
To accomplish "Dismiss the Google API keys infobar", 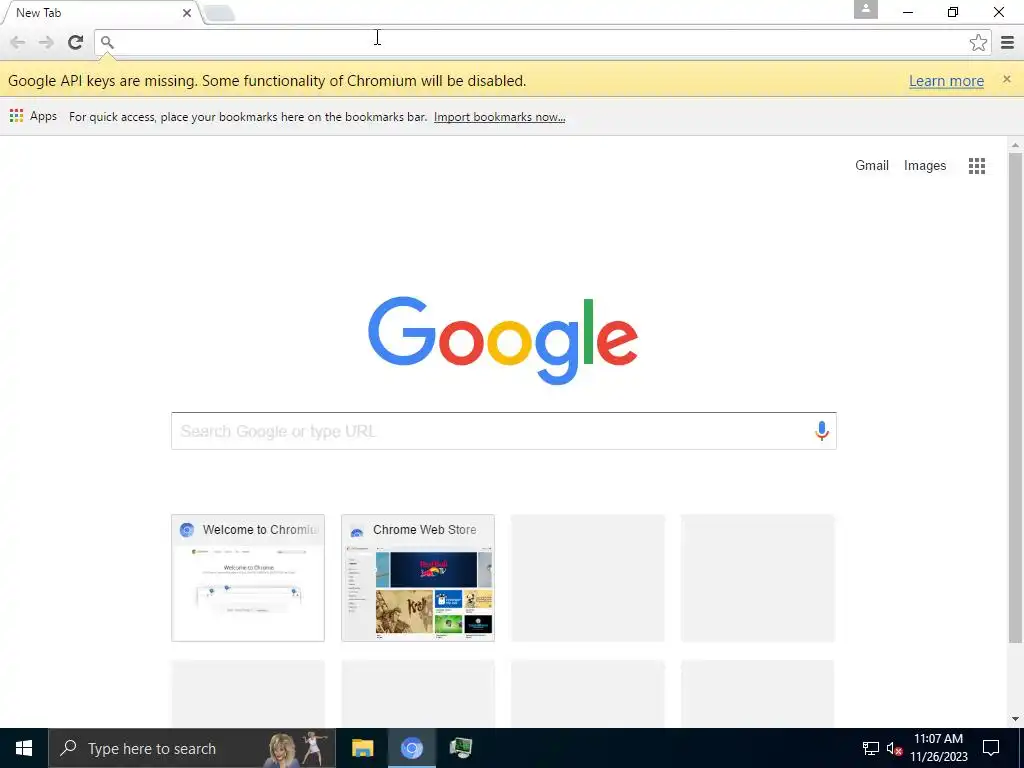I will [1006, 79].
